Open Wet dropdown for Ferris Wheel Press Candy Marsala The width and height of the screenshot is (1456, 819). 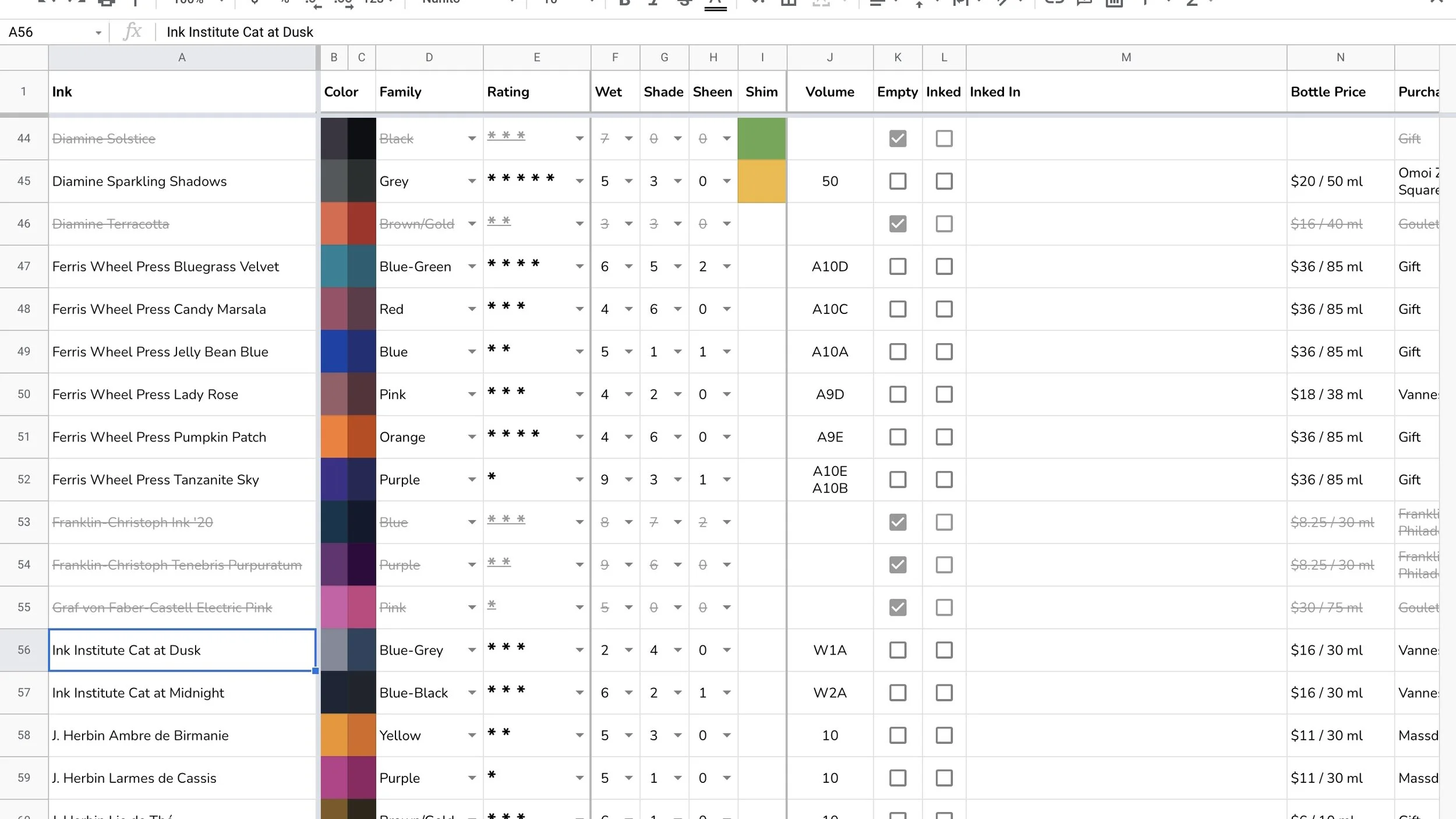point(628,309)
